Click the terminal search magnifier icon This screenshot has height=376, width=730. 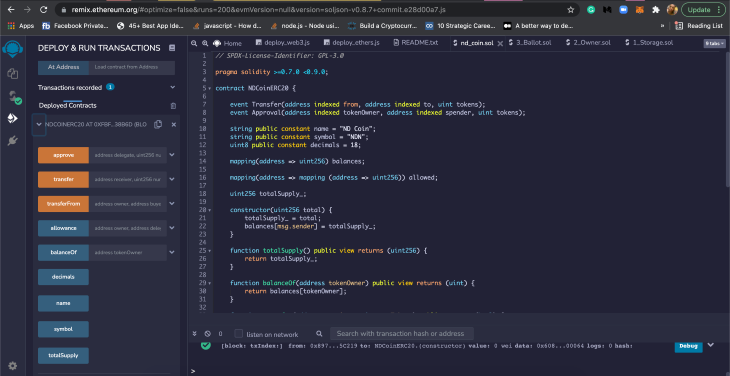click(x=319, y=334)
